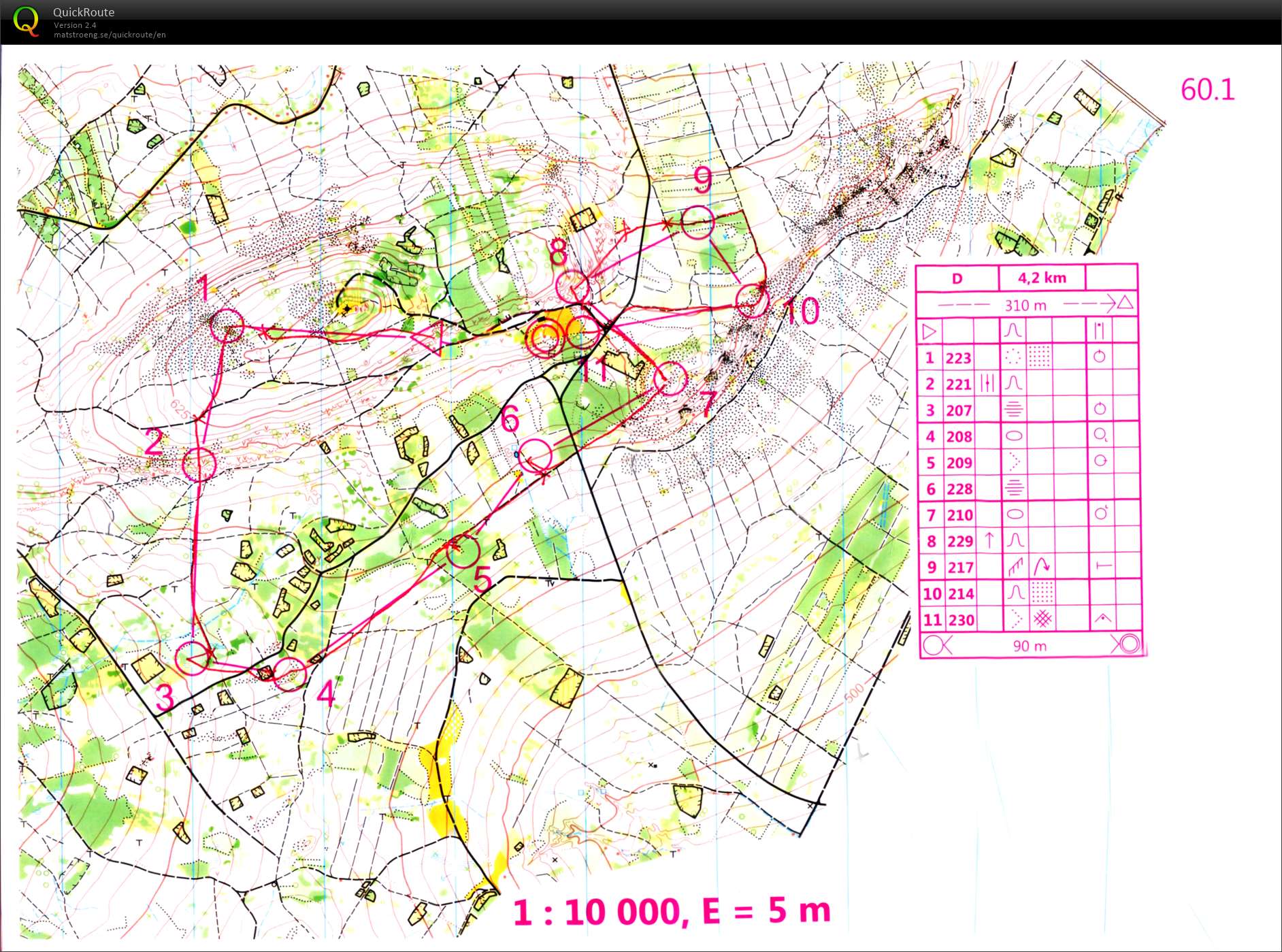Click control circle 3 on the map

193,658
